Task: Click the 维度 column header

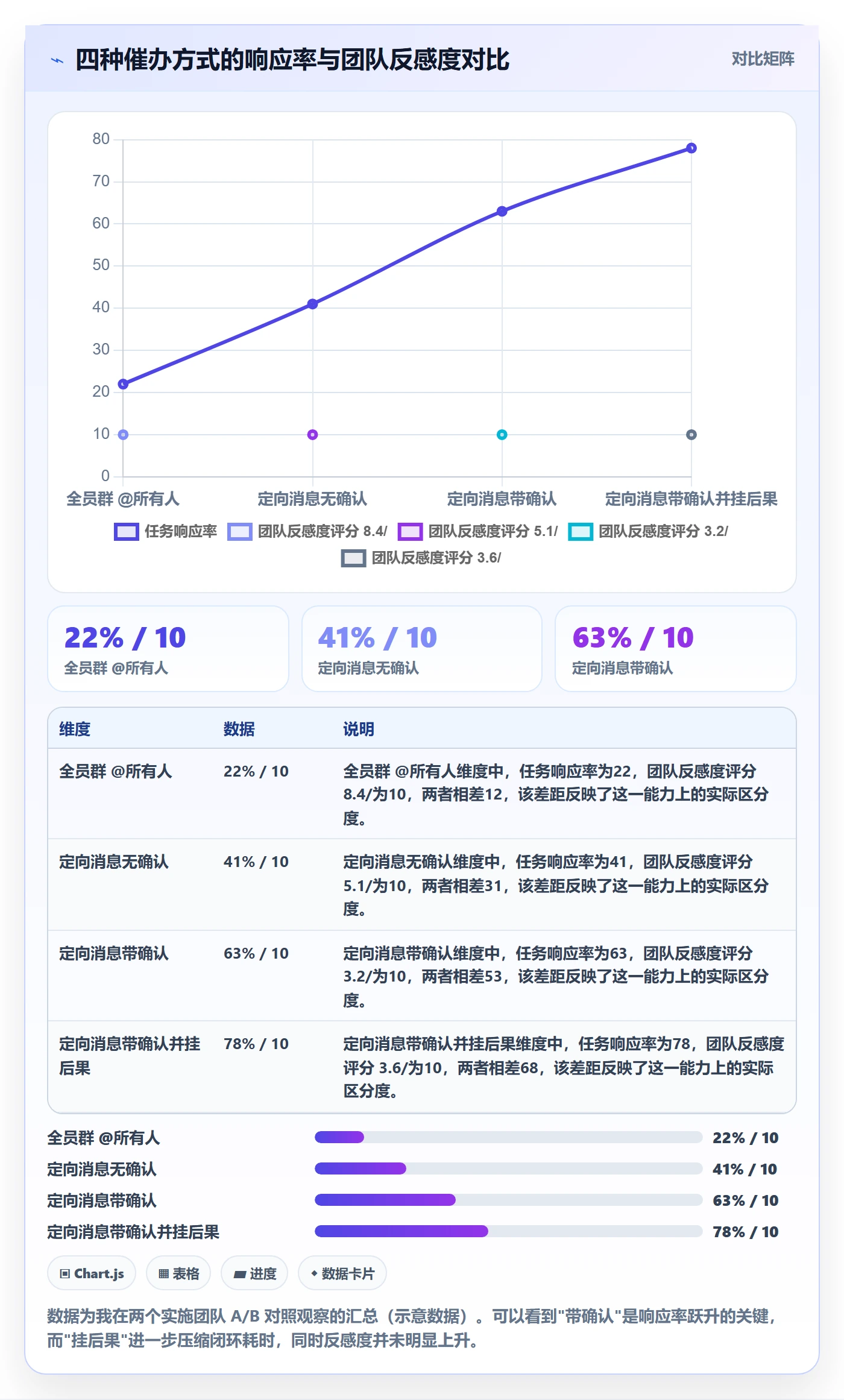Action: coord(75,729)
